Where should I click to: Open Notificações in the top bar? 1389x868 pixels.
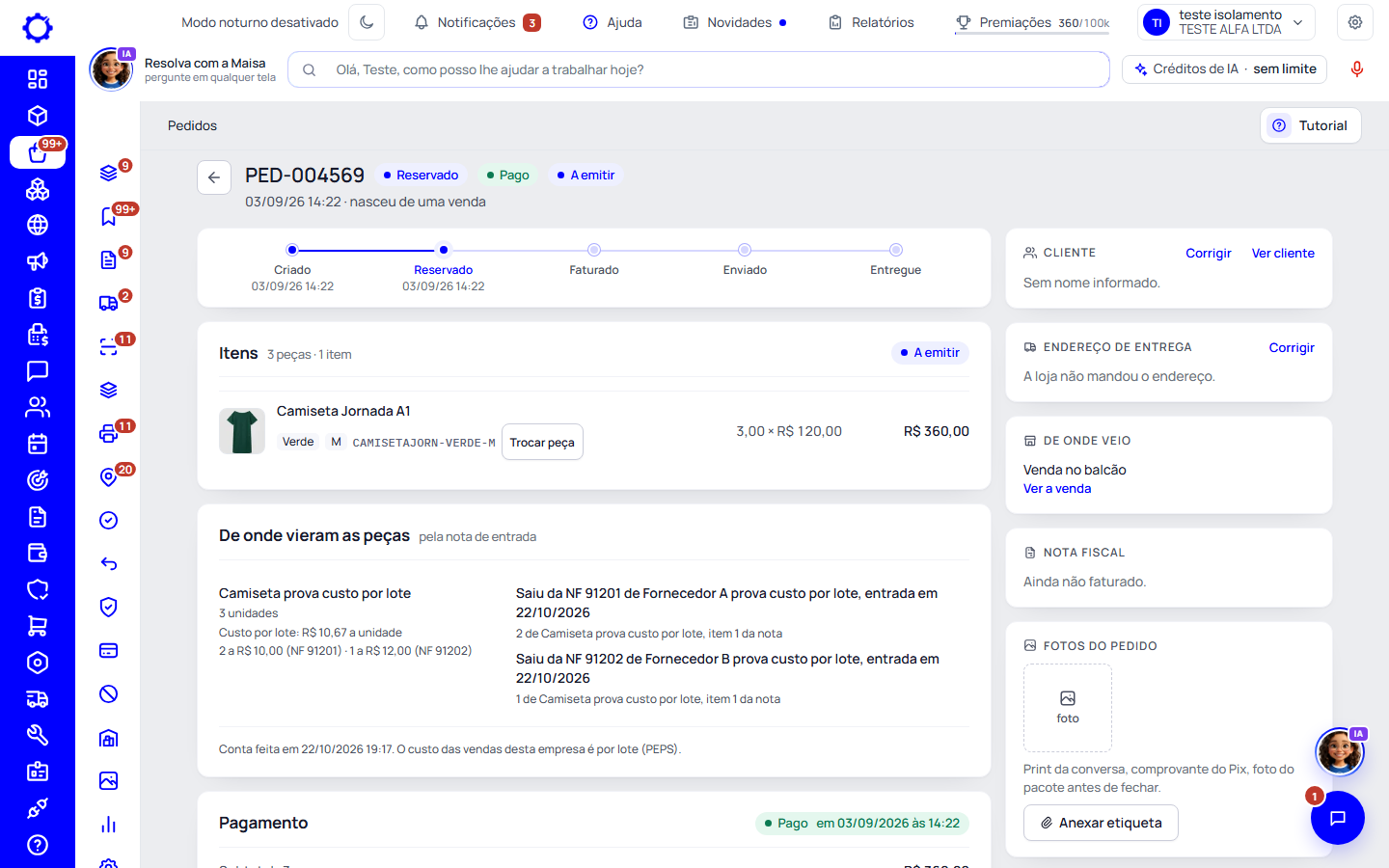coord(477,22)
